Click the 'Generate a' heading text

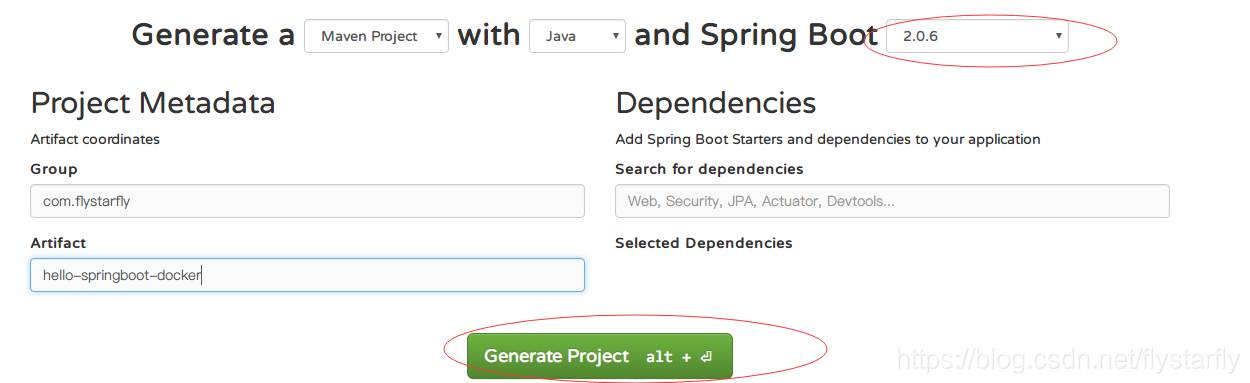213,35
